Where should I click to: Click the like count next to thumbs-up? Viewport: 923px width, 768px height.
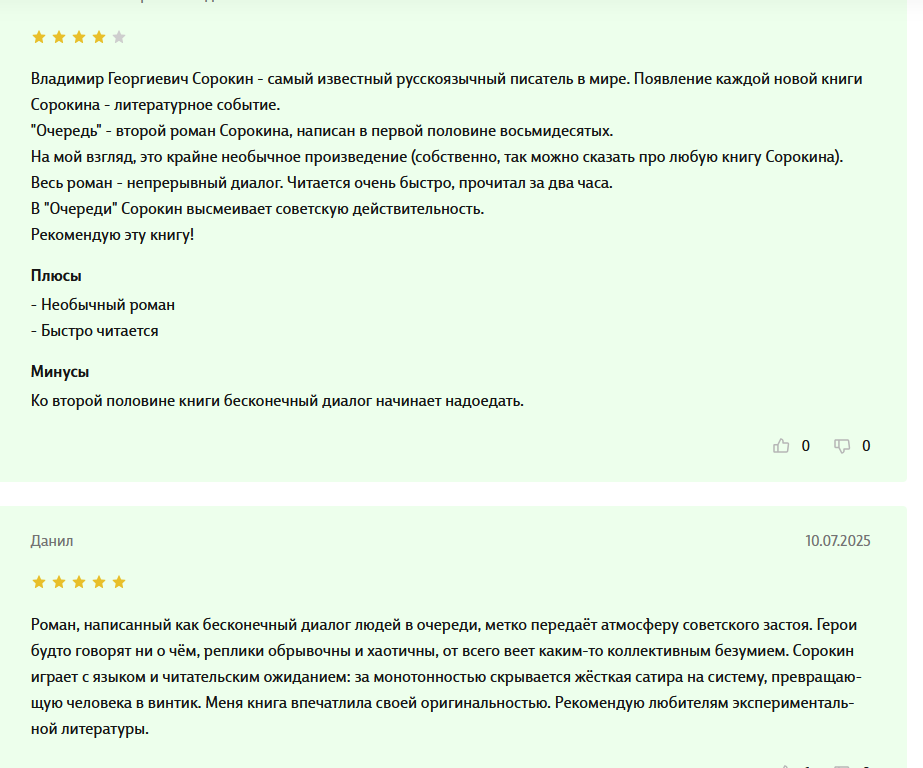(806, 446)
